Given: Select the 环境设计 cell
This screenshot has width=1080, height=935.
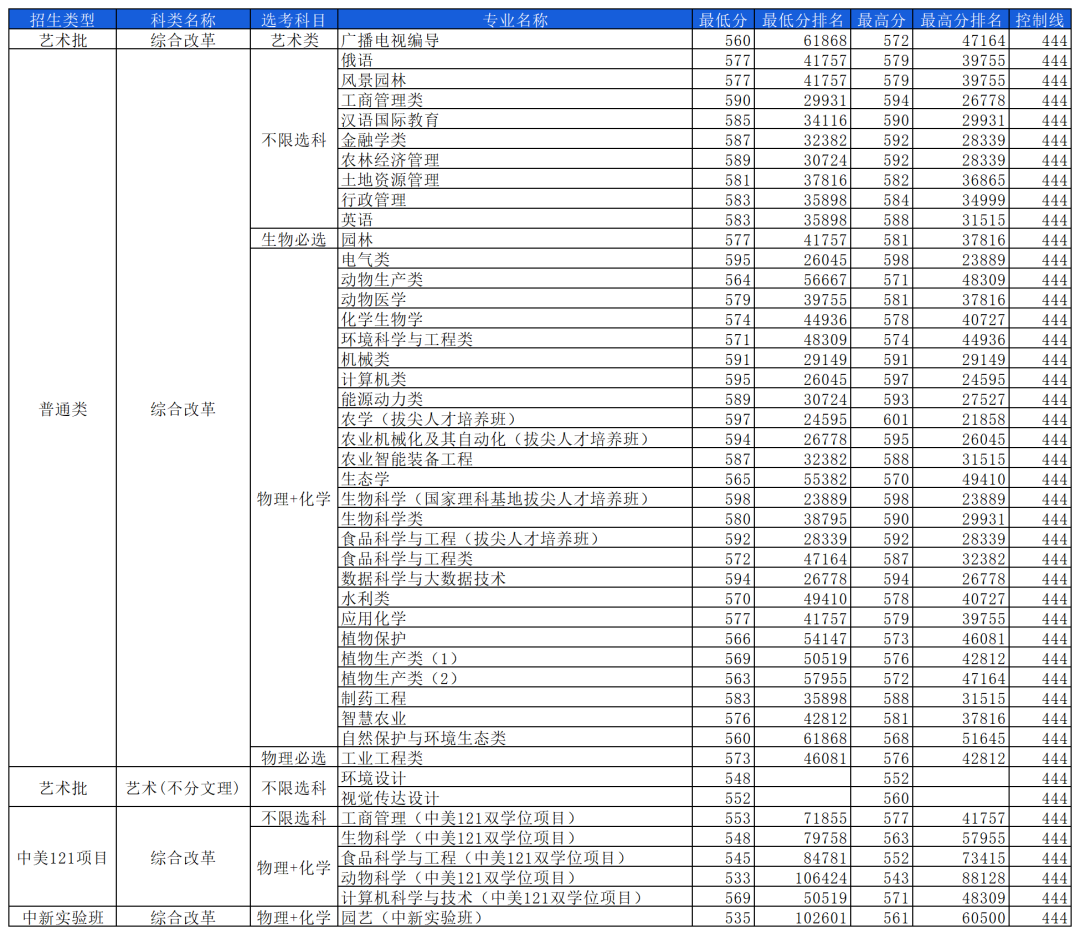Looking at the screenshot, I should [515, 779].
